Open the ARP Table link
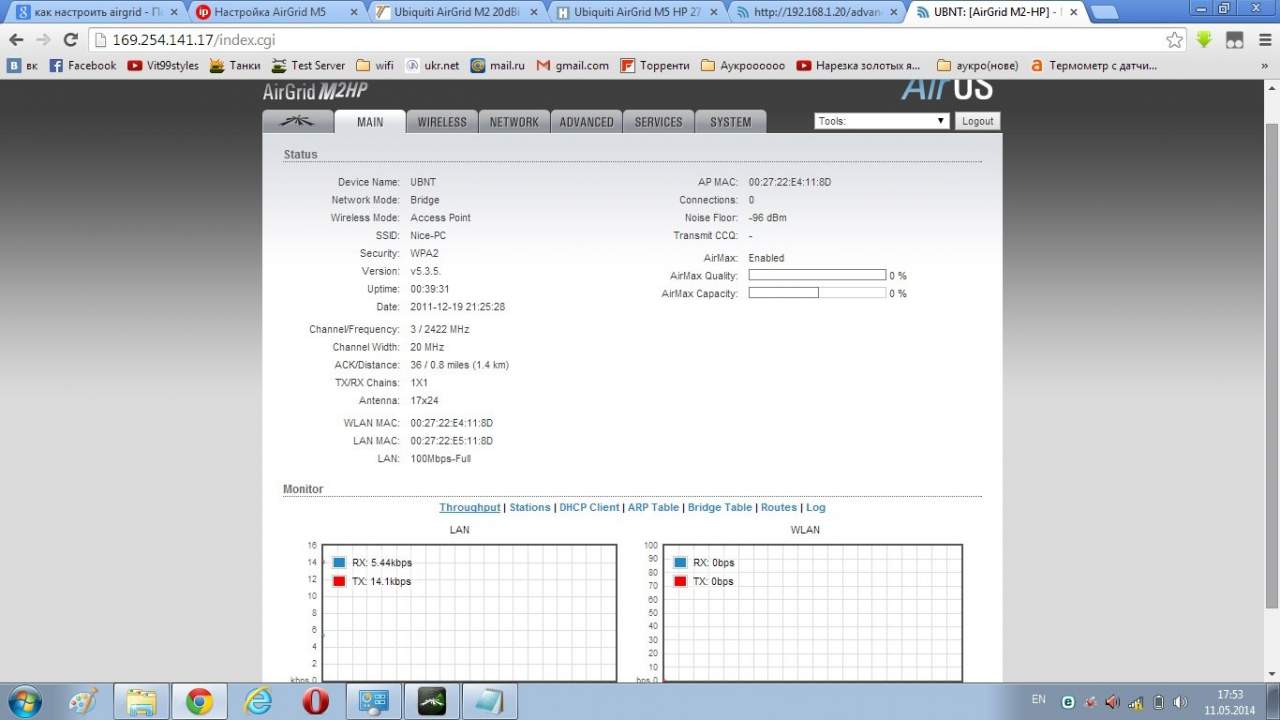 [x=653, y=507]
